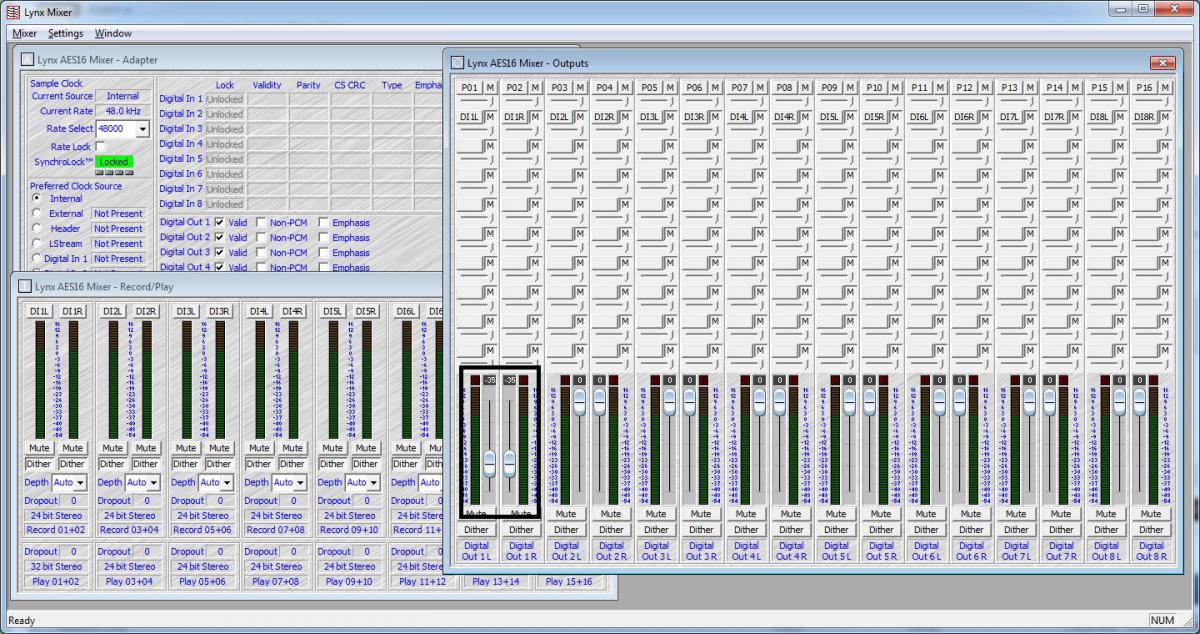Open the Rate Select 48000 dropdown
Viewport: 1200px width, 634px height.
pos(141,129)
